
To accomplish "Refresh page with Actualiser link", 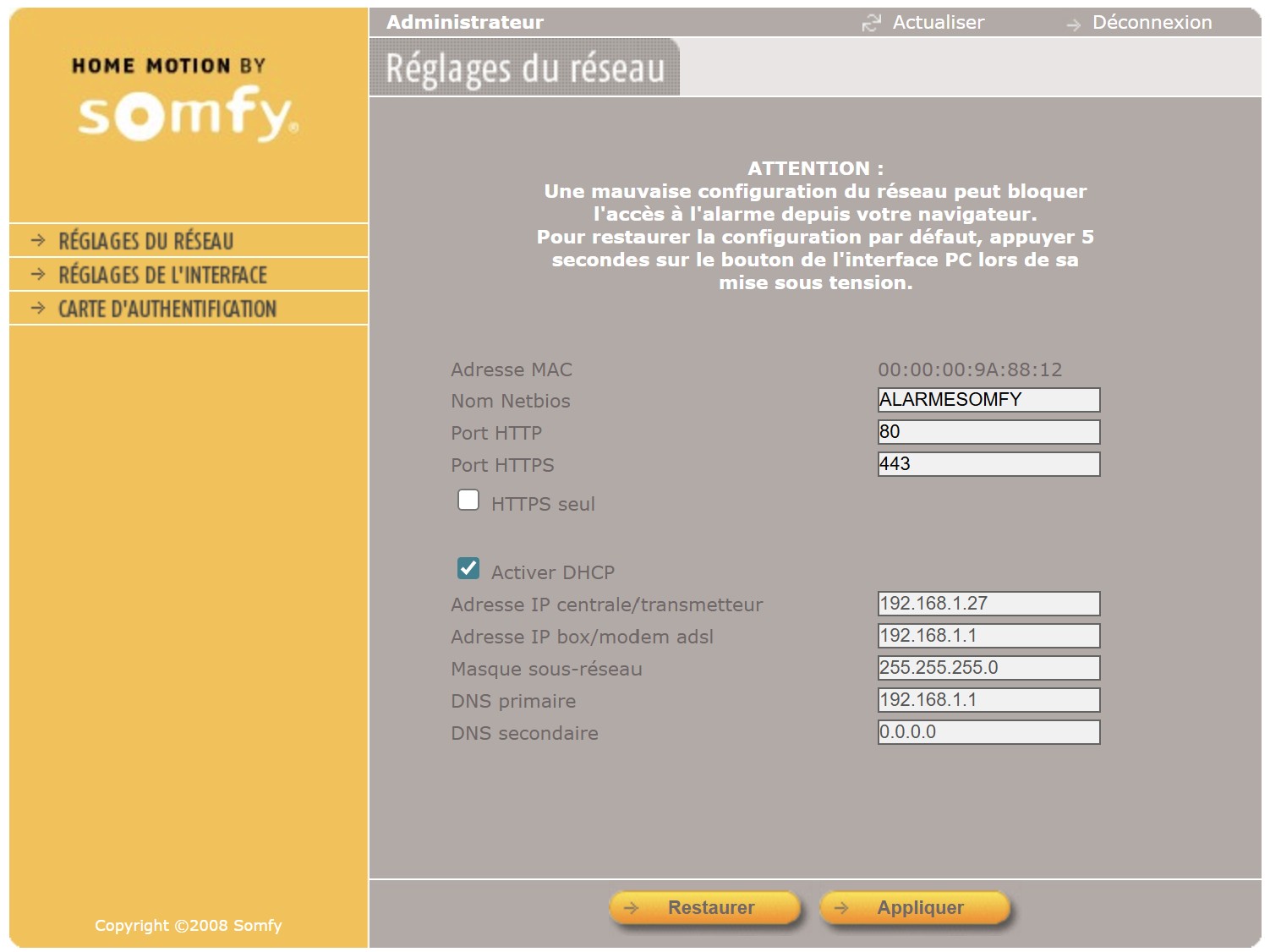I will (938, 23).
